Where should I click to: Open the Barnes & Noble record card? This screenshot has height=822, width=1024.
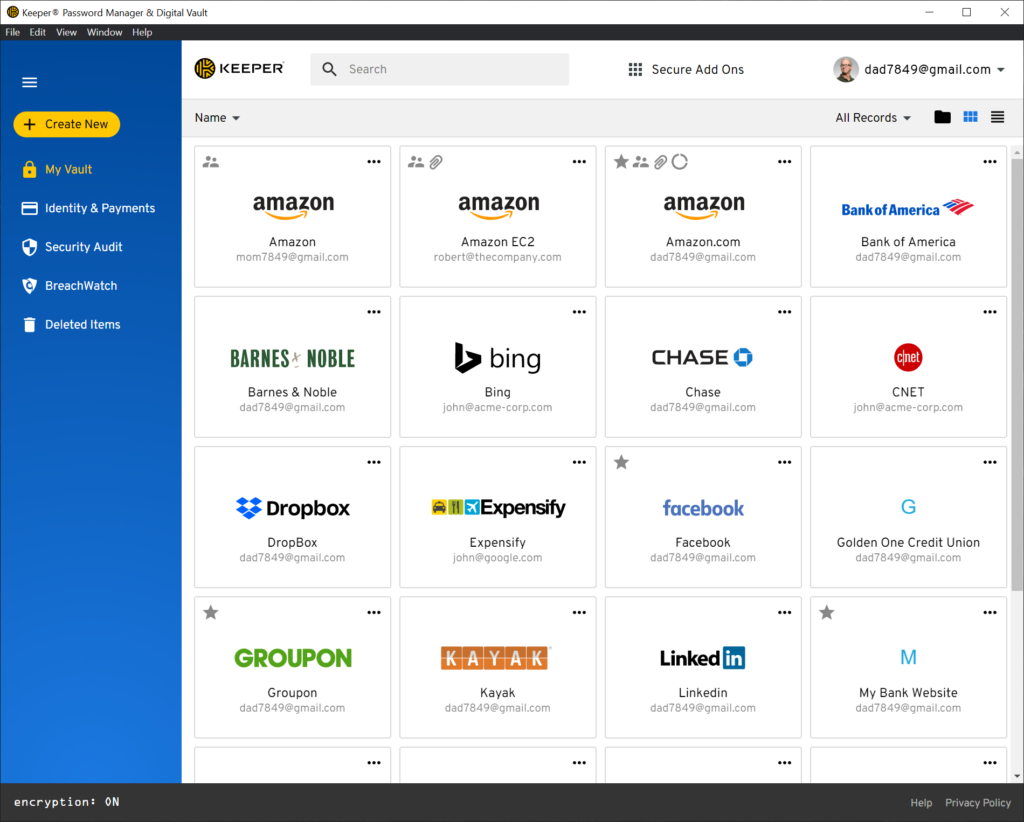click(x=293, y=367)
